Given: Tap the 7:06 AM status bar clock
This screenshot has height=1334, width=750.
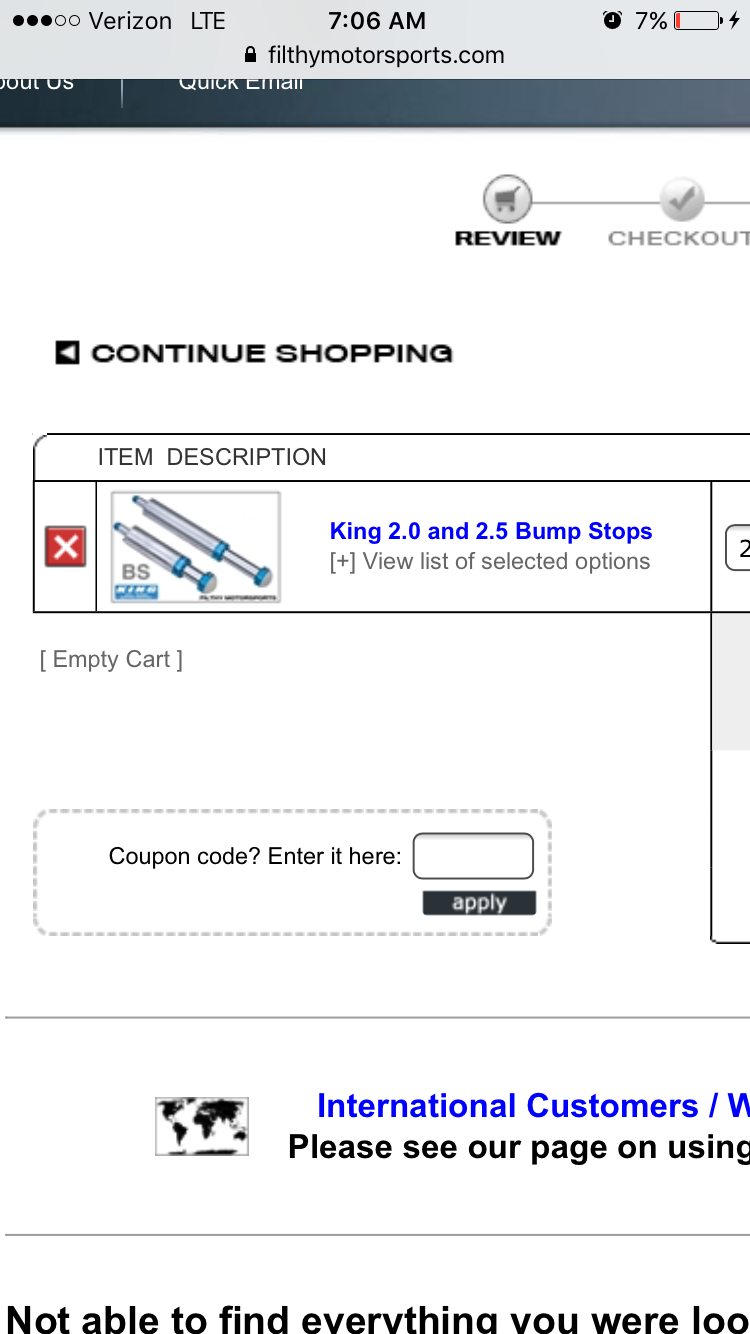Looking at the screenshot, I should tap(376, 21).
